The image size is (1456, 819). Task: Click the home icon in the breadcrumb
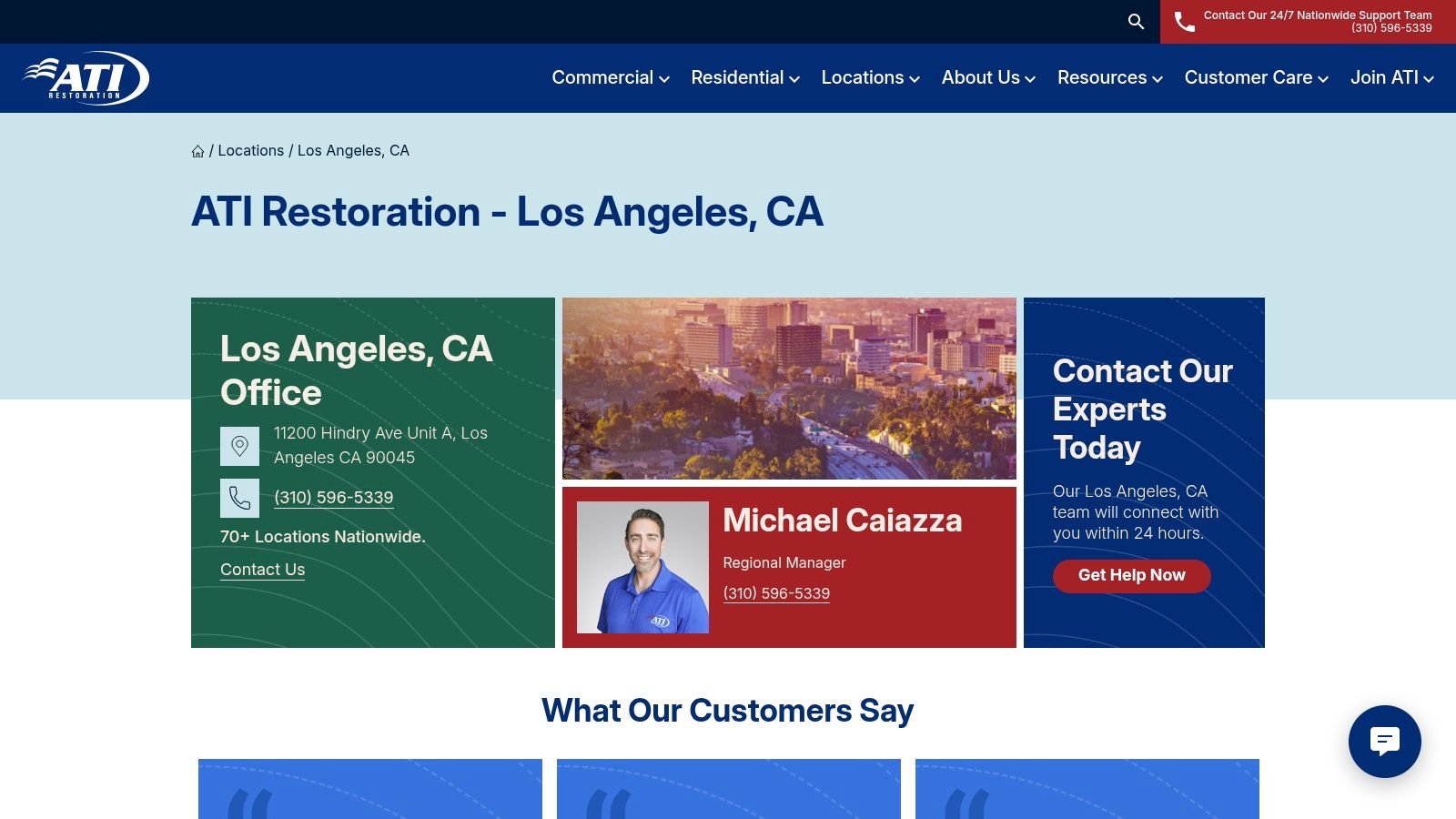pyautogui.click(x=197, y=150)
